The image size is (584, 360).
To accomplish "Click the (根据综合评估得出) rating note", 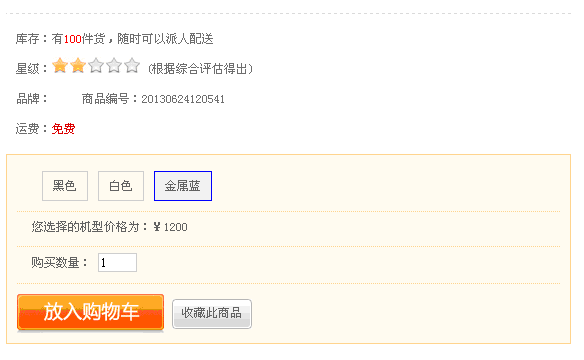I will tap(200, 69).
